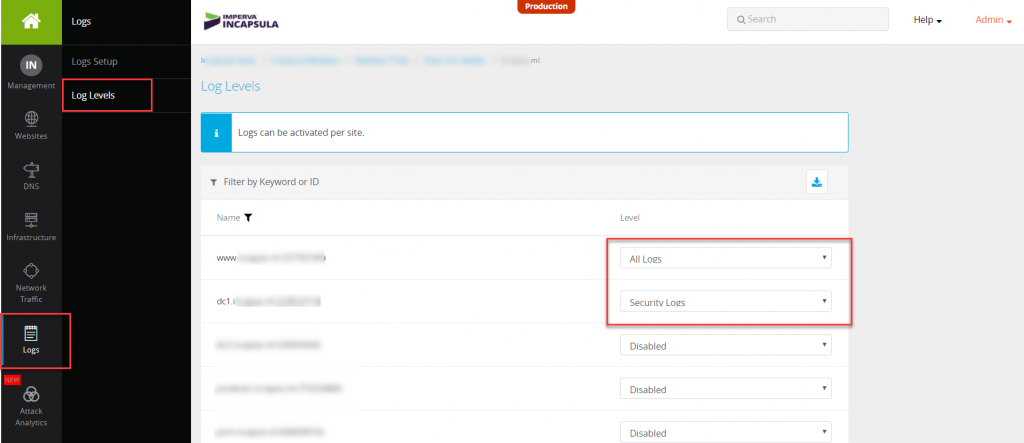The image size is (1024, 443).
Task: Expand the All Logs level dropdown
Action: pos(725,258)
